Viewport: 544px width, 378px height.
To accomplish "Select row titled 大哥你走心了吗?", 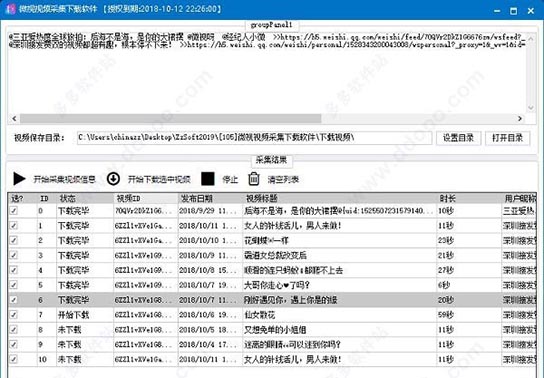I will point(272,285).
